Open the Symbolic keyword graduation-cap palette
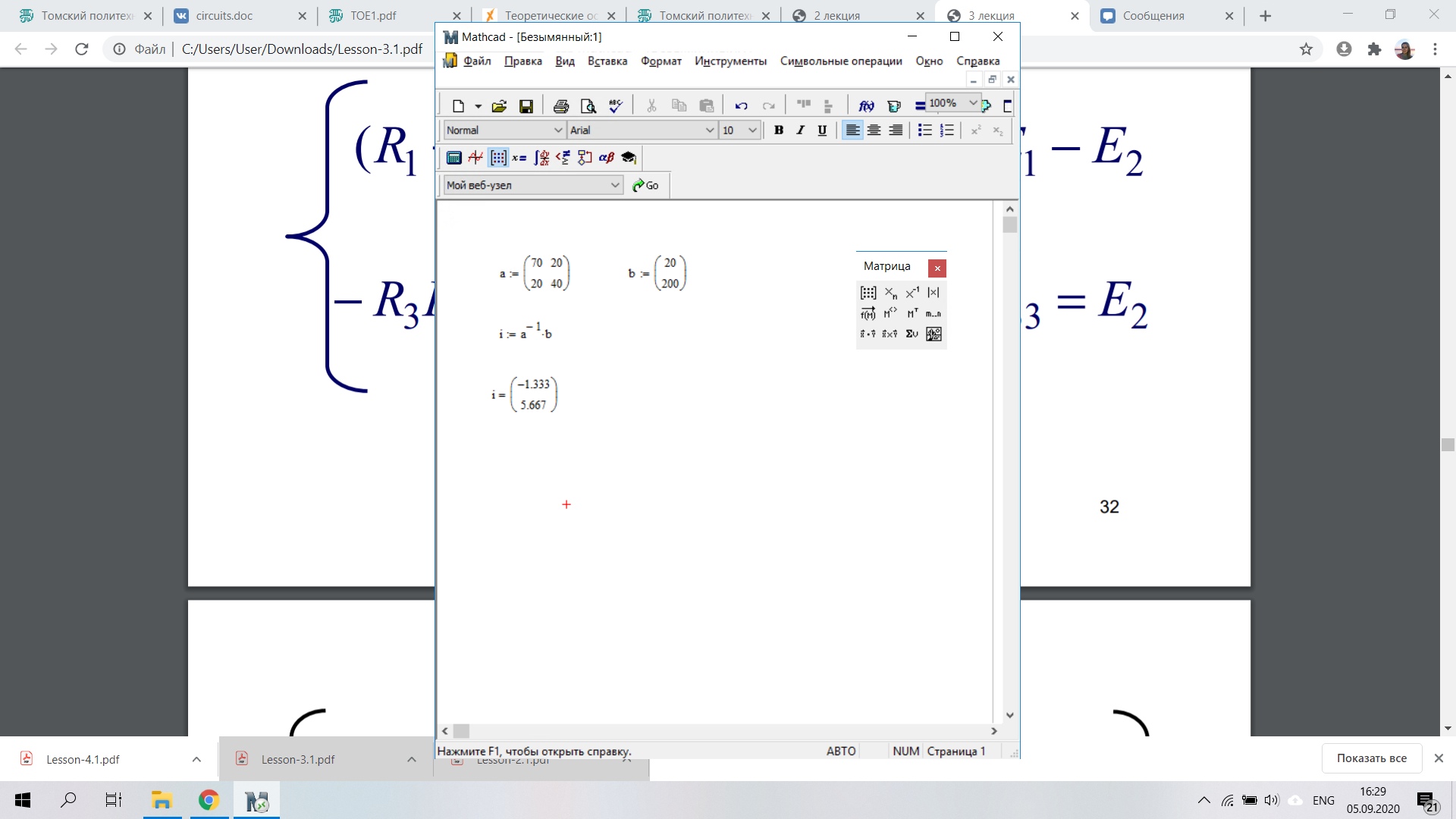 tap(629, 158)
